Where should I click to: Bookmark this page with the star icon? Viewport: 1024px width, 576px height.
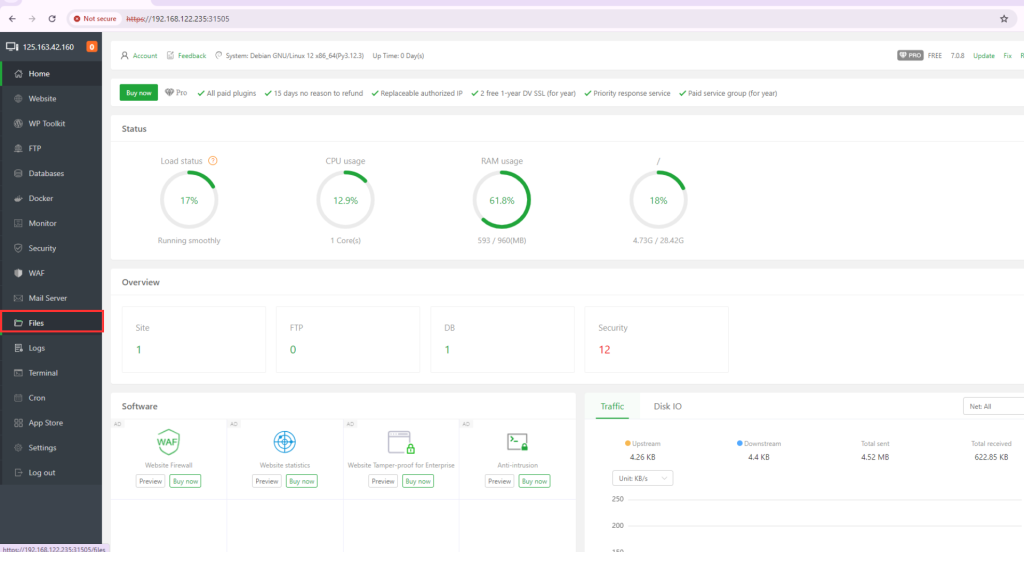(x=1004, y=18)
